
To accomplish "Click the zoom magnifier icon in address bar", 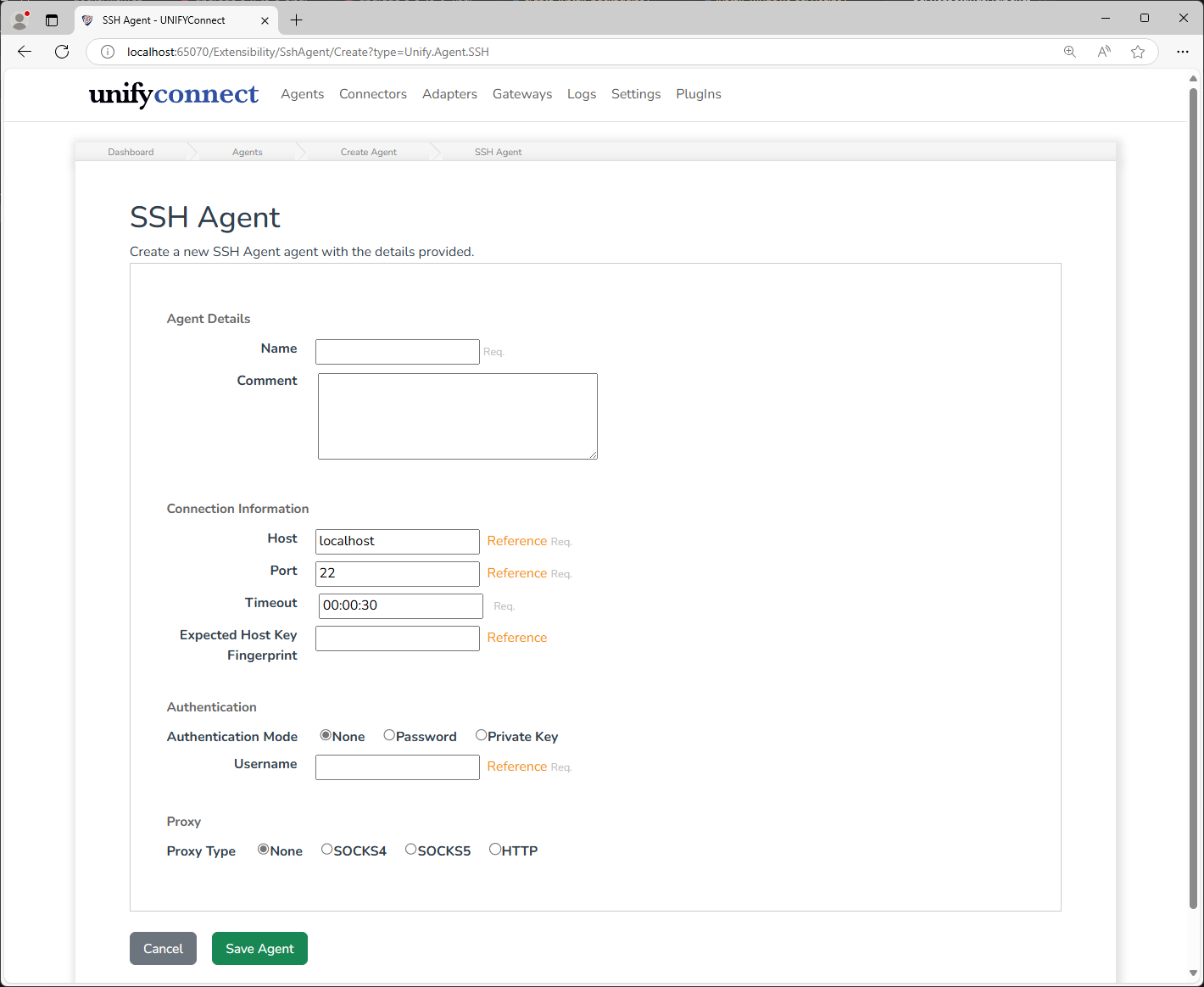I will click(1070, 52).
